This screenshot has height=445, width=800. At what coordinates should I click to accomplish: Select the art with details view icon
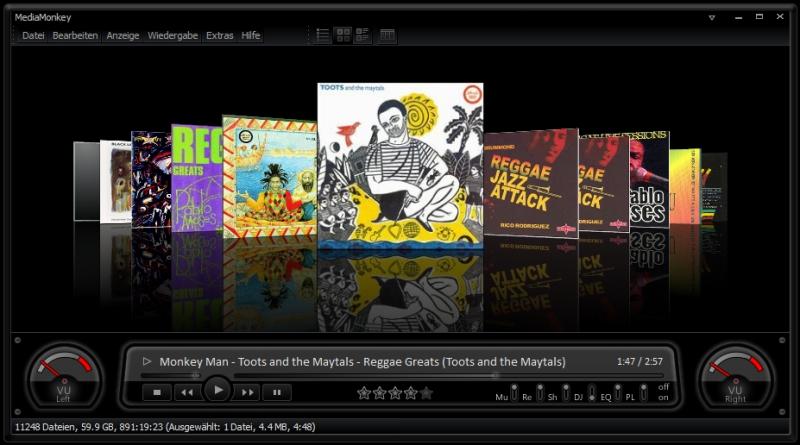[x=362, y=35]
